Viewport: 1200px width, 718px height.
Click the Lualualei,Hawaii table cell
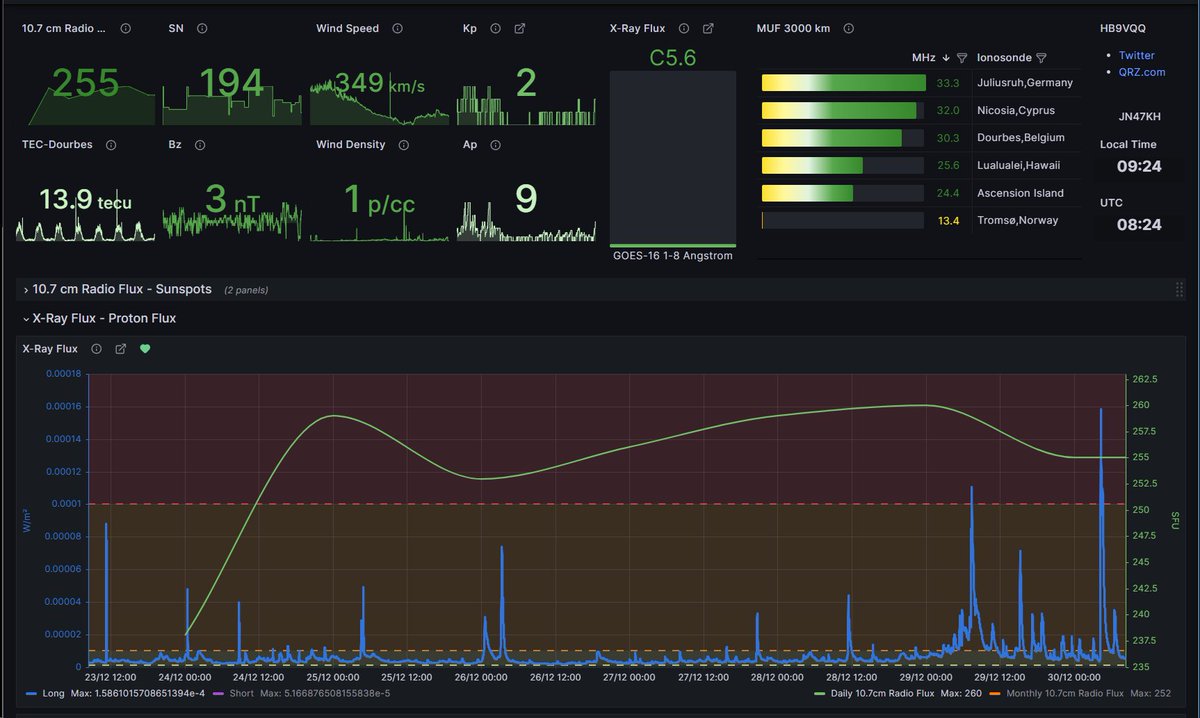[x=1018, y=165]
